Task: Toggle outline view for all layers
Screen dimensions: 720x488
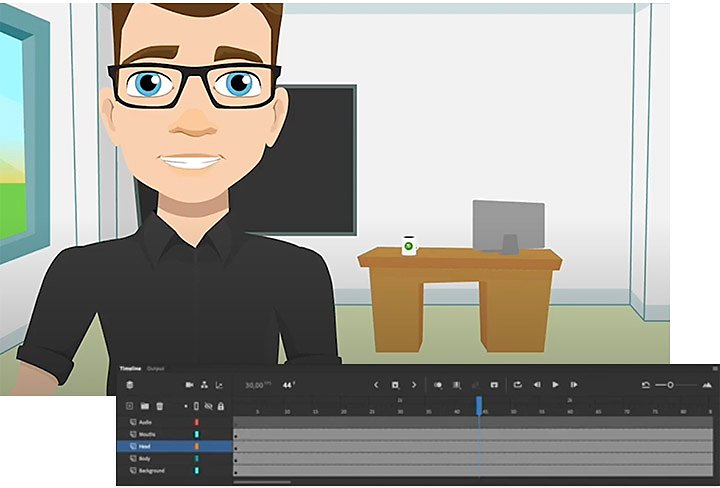Action: point(196,406)
